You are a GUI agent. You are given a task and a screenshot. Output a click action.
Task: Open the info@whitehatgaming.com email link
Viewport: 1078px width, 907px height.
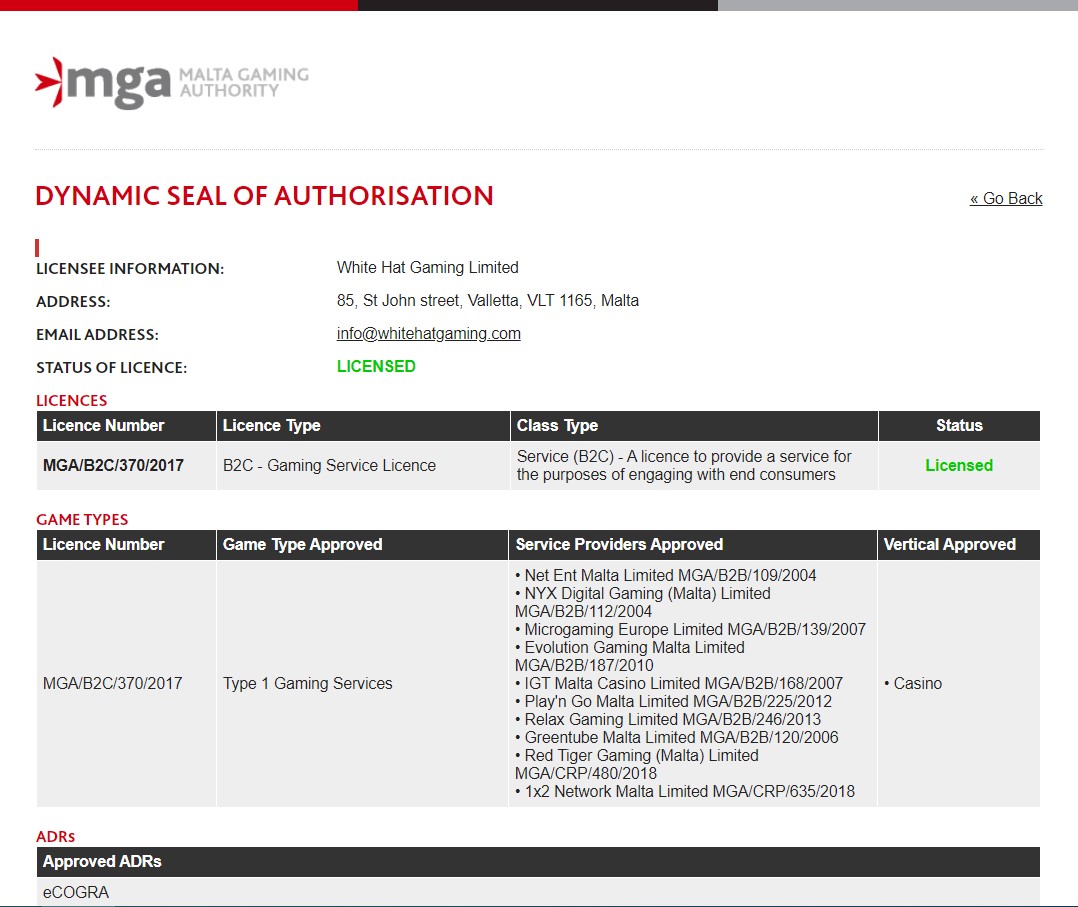pyautogui.click(x=428, y=334)
